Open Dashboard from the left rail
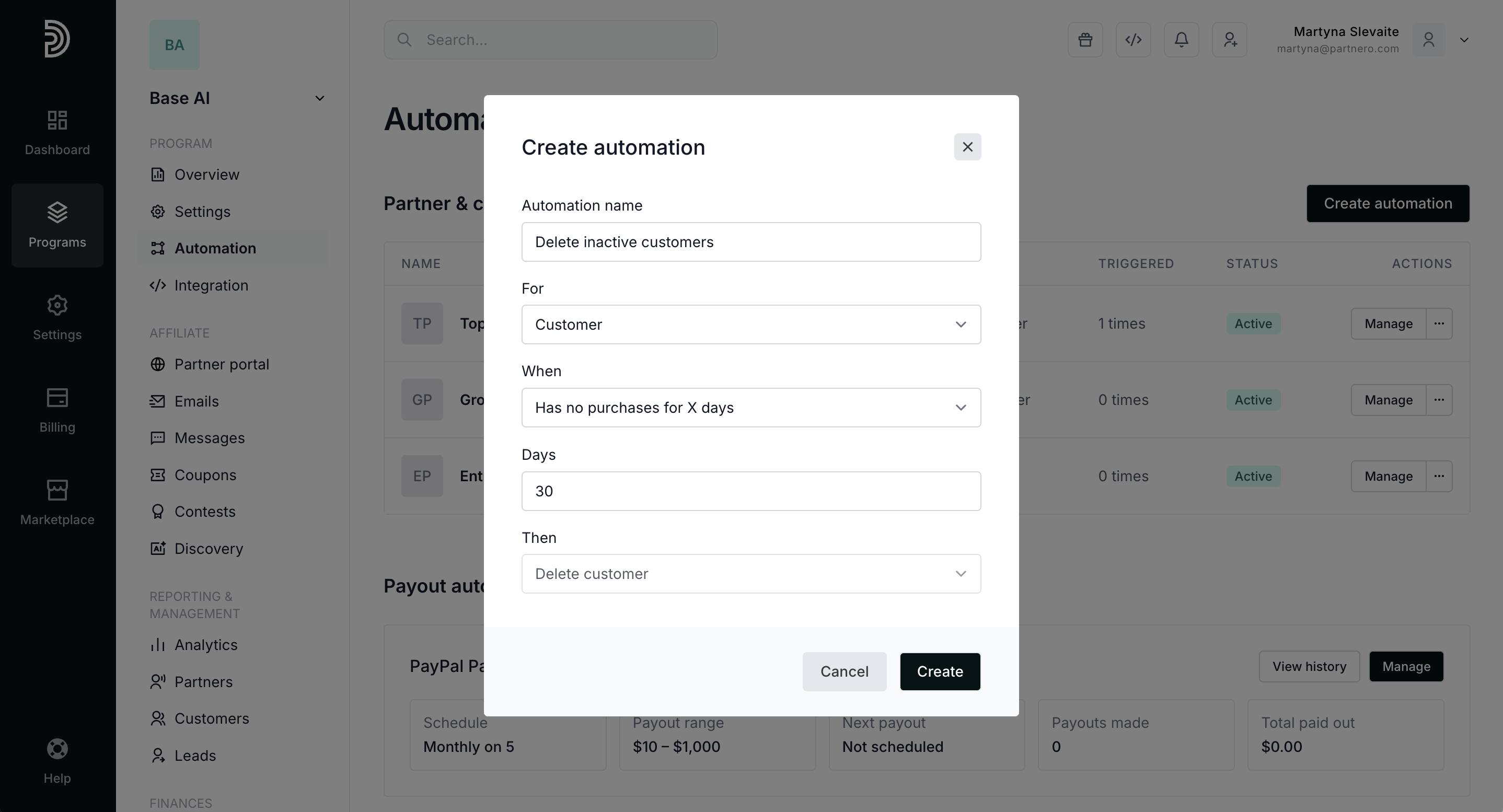Screen dimensions: 1503x812 click(57, 133)
